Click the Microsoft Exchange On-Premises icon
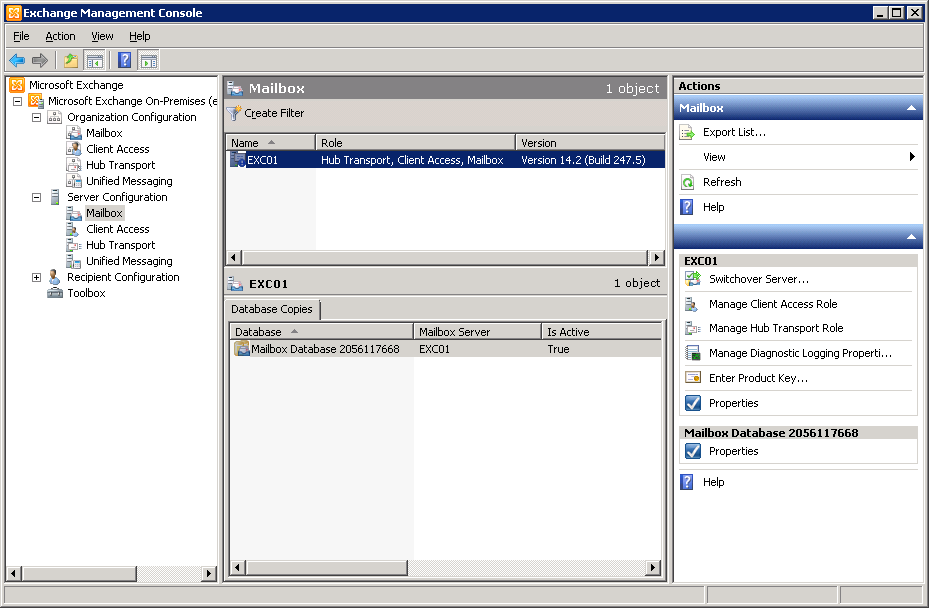 [x=36, y=101]
